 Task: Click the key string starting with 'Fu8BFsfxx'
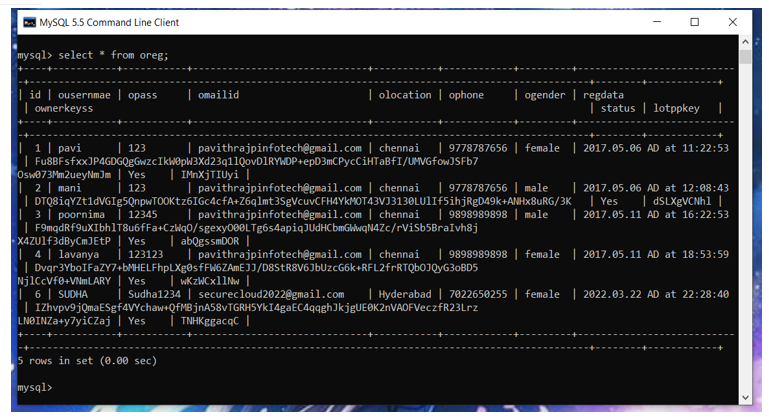(256, 161)
